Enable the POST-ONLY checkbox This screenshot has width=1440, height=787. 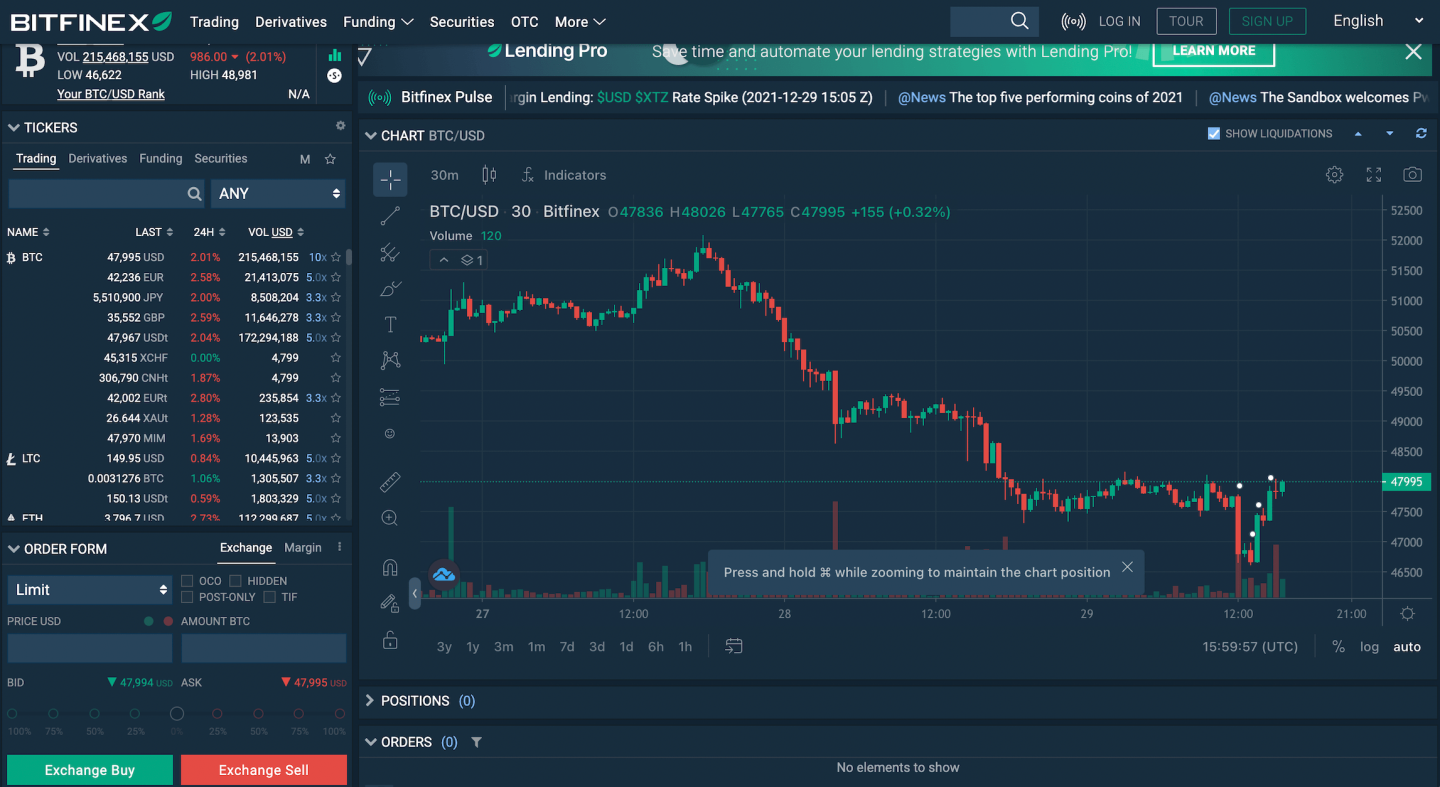(x=187, y=597)
